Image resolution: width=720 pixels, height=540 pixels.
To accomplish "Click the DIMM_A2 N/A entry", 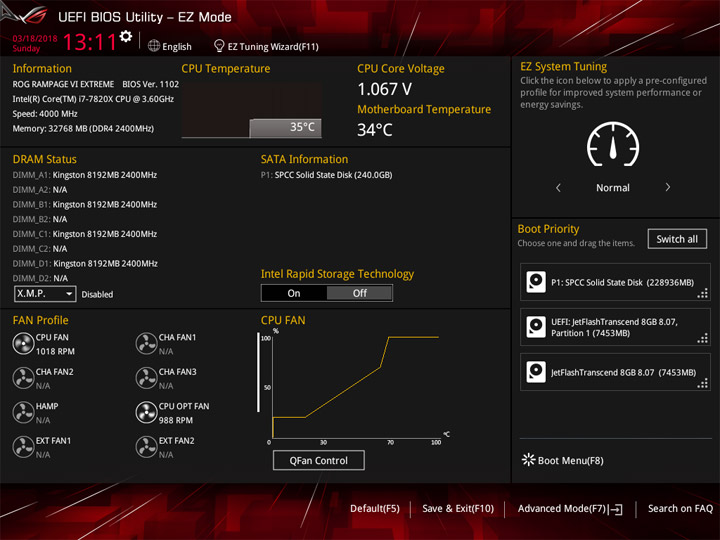I will point(39,190).
